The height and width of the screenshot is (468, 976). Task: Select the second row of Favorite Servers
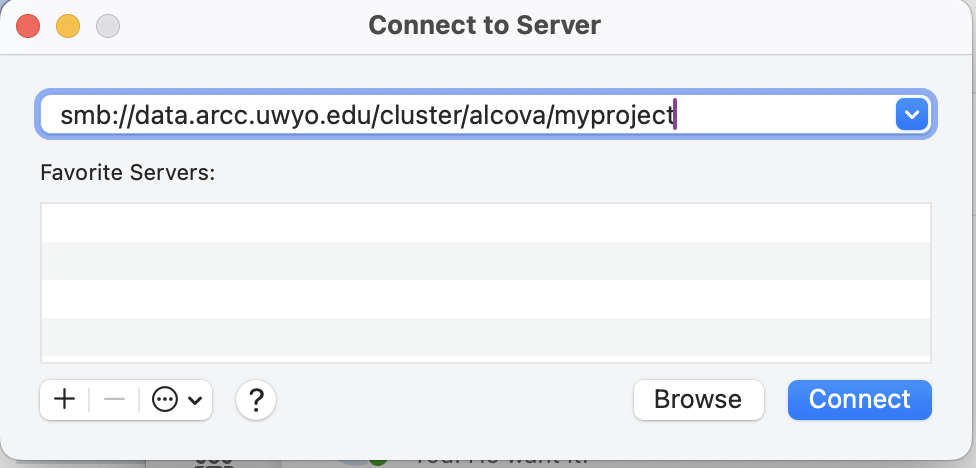[486, 260]
